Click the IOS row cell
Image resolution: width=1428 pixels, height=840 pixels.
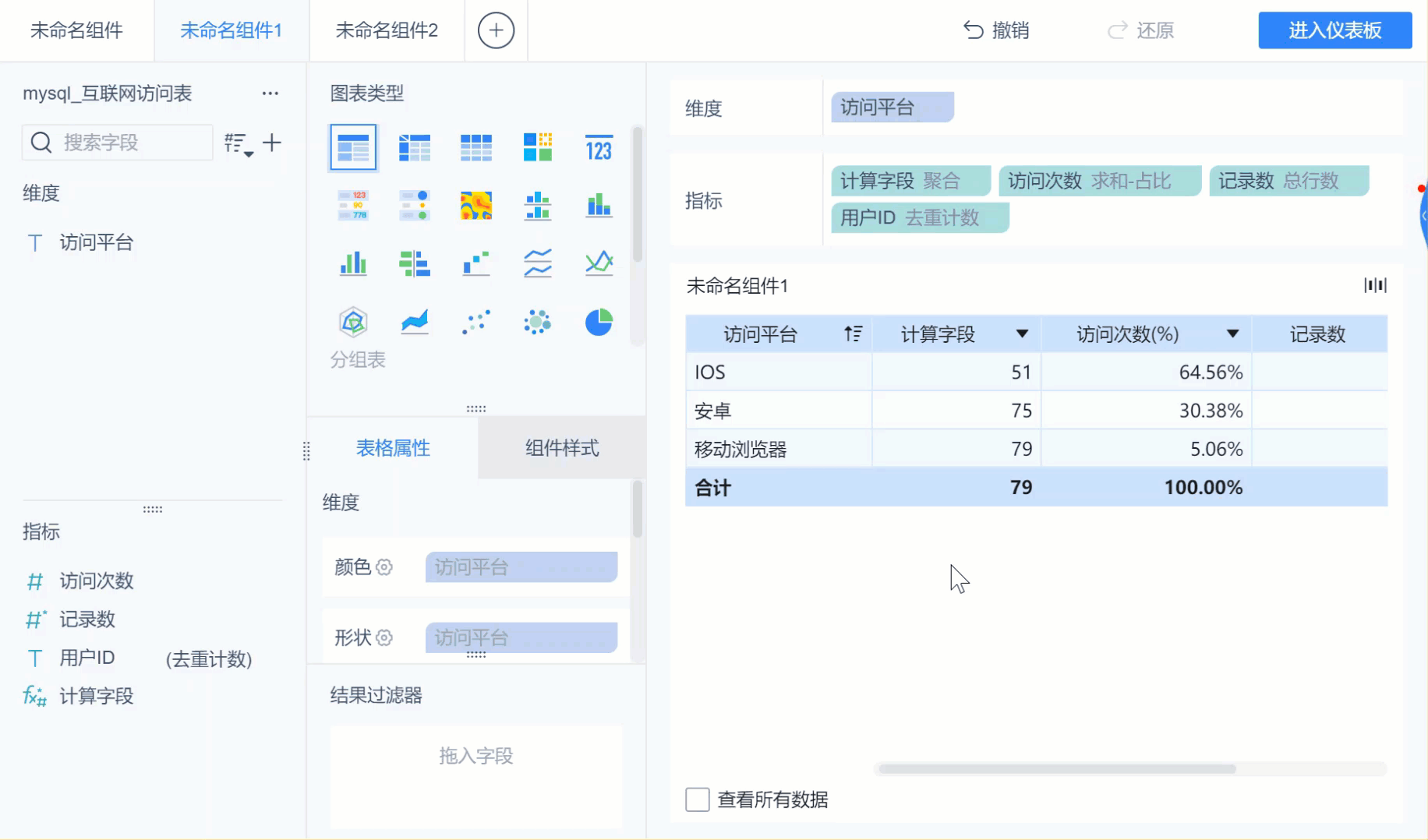click(x=778, y=372)
